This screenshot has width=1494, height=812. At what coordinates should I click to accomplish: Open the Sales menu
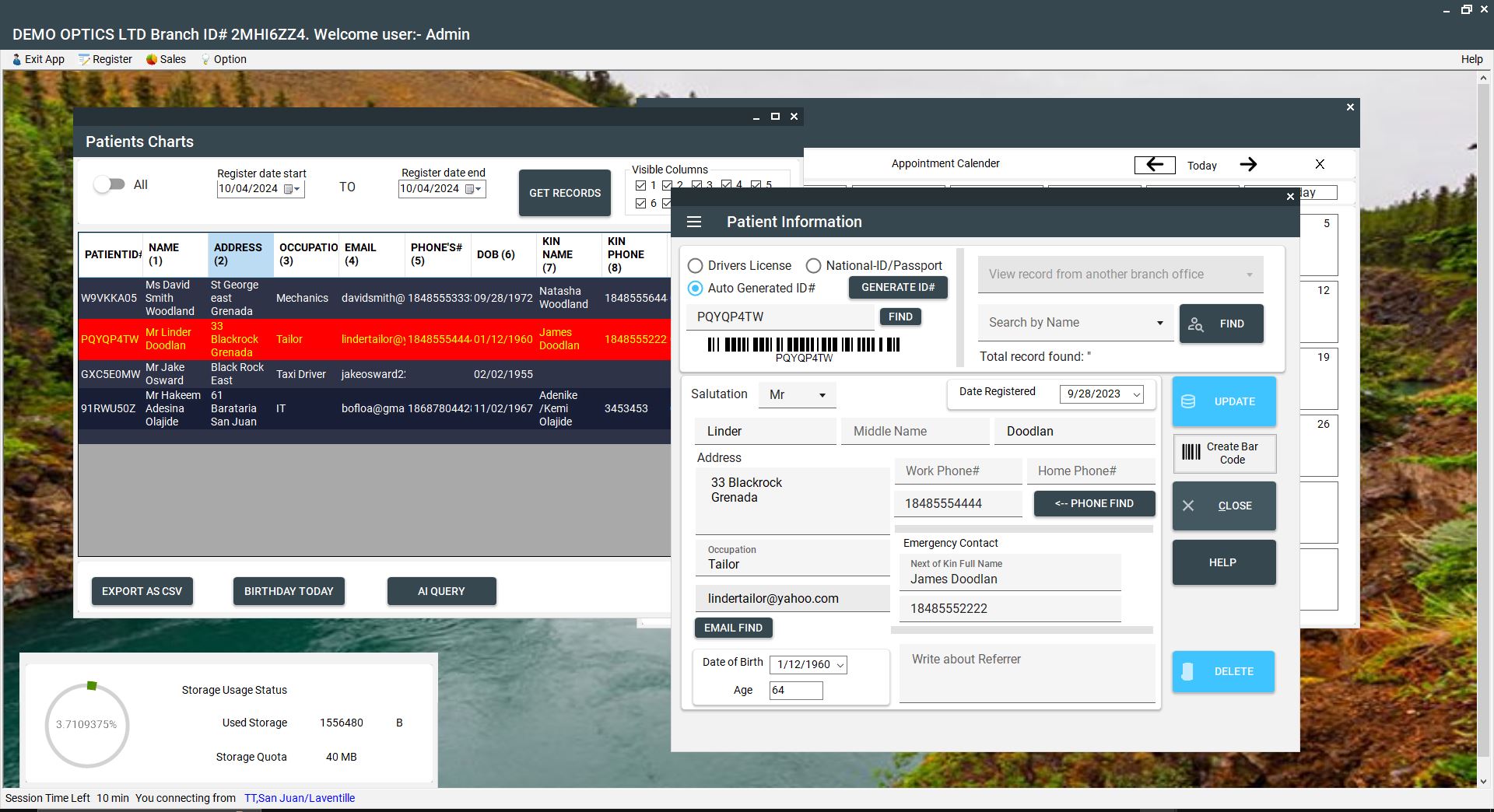click(x=166, y=59)
